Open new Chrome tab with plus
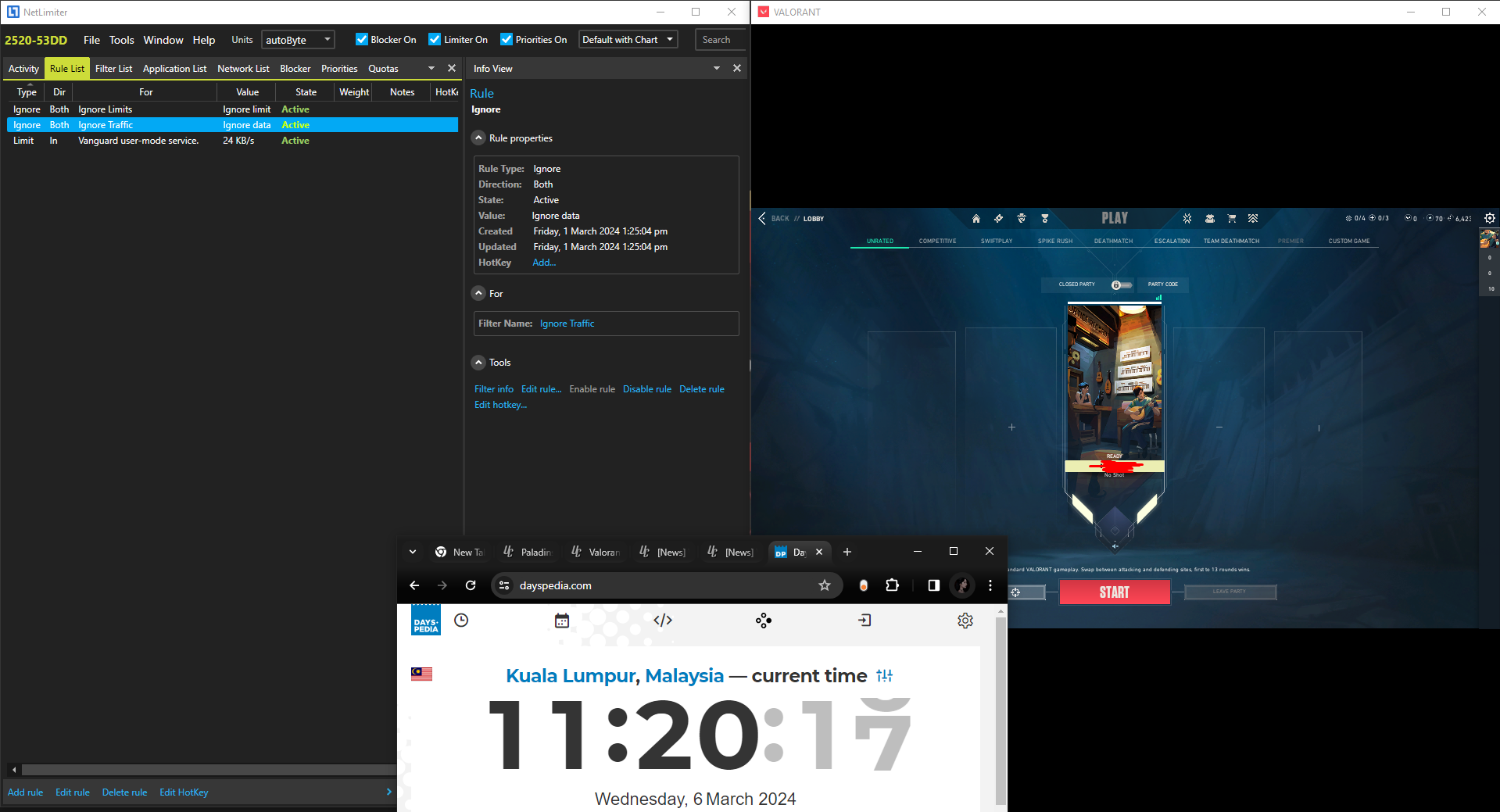 [x=847, y=552]
